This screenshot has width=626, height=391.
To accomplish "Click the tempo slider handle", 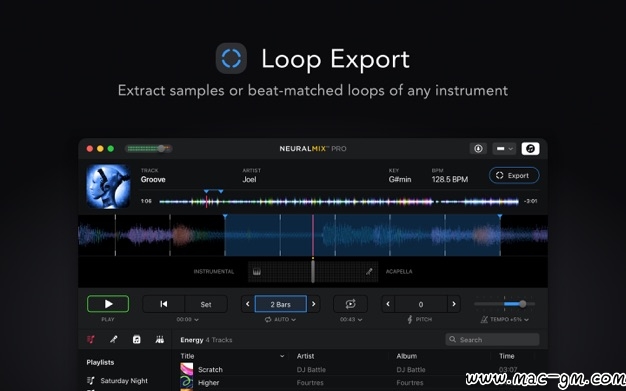I will pos(522,304).
